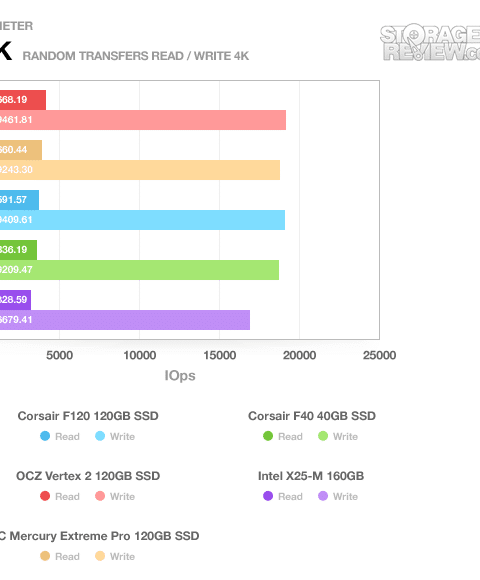Screen dimensions: 480x580
Task: Click the light orange bar labeled 243.30
Action: coord(140,170)
